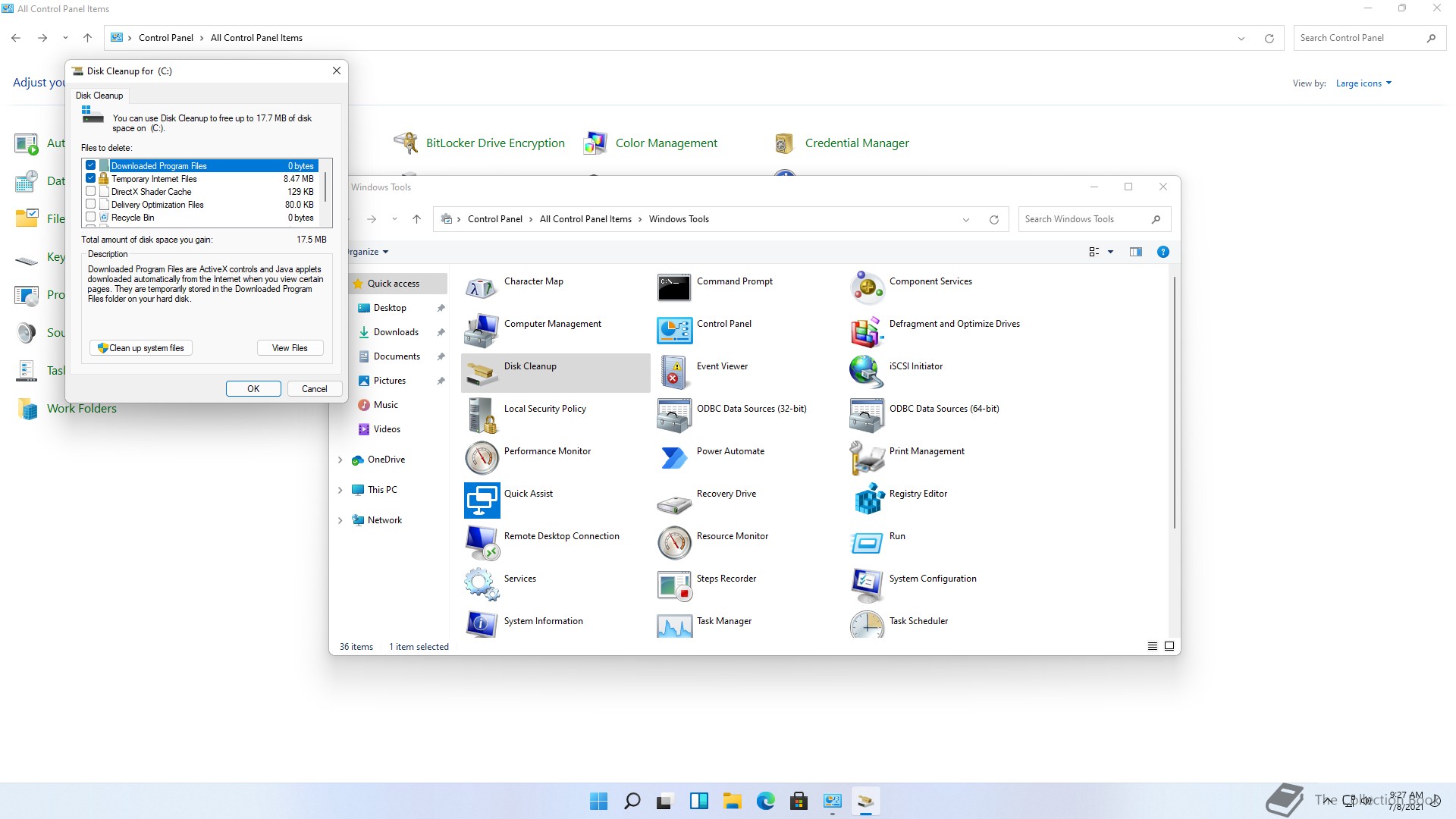Check Recycle Bin checkbox in Disk Cleanup
The width and height of the screenshot is (1456, 819).
click(x=91, y=217)
